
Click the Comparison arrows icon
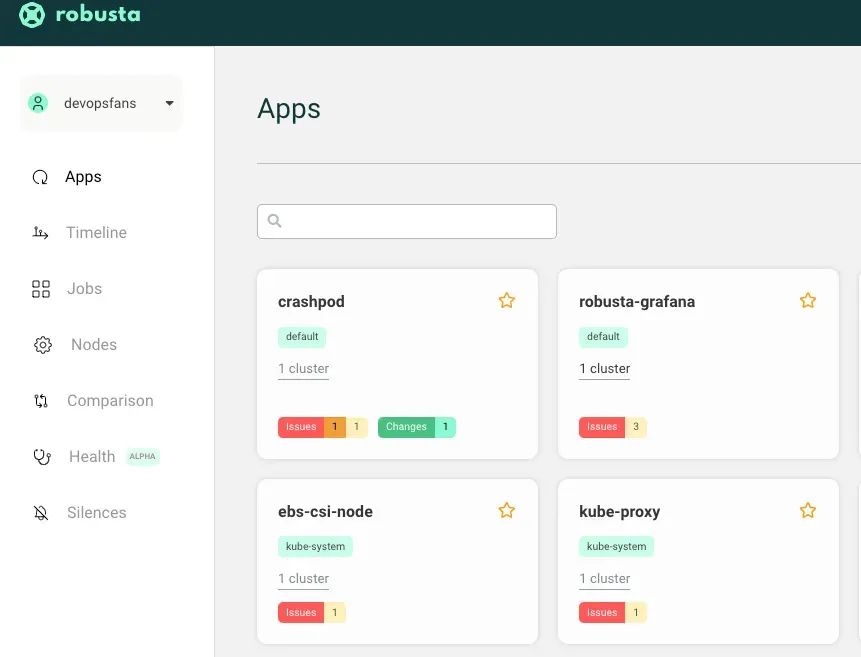(41, 401)
